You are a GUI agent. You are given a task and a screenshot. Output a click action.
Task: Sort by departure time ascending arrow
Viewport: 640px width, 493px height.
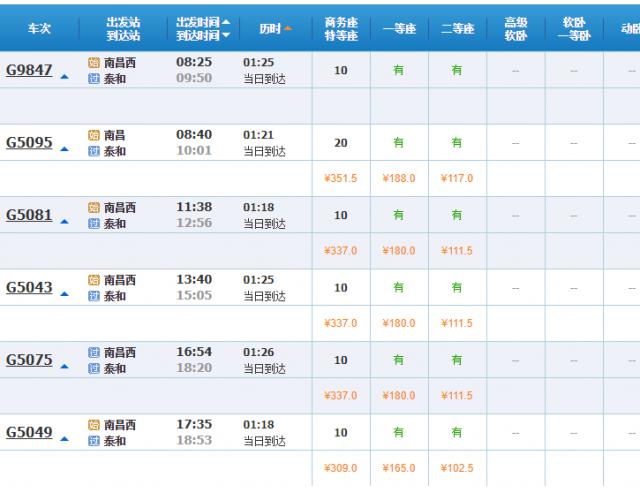[x=226, y=22]
